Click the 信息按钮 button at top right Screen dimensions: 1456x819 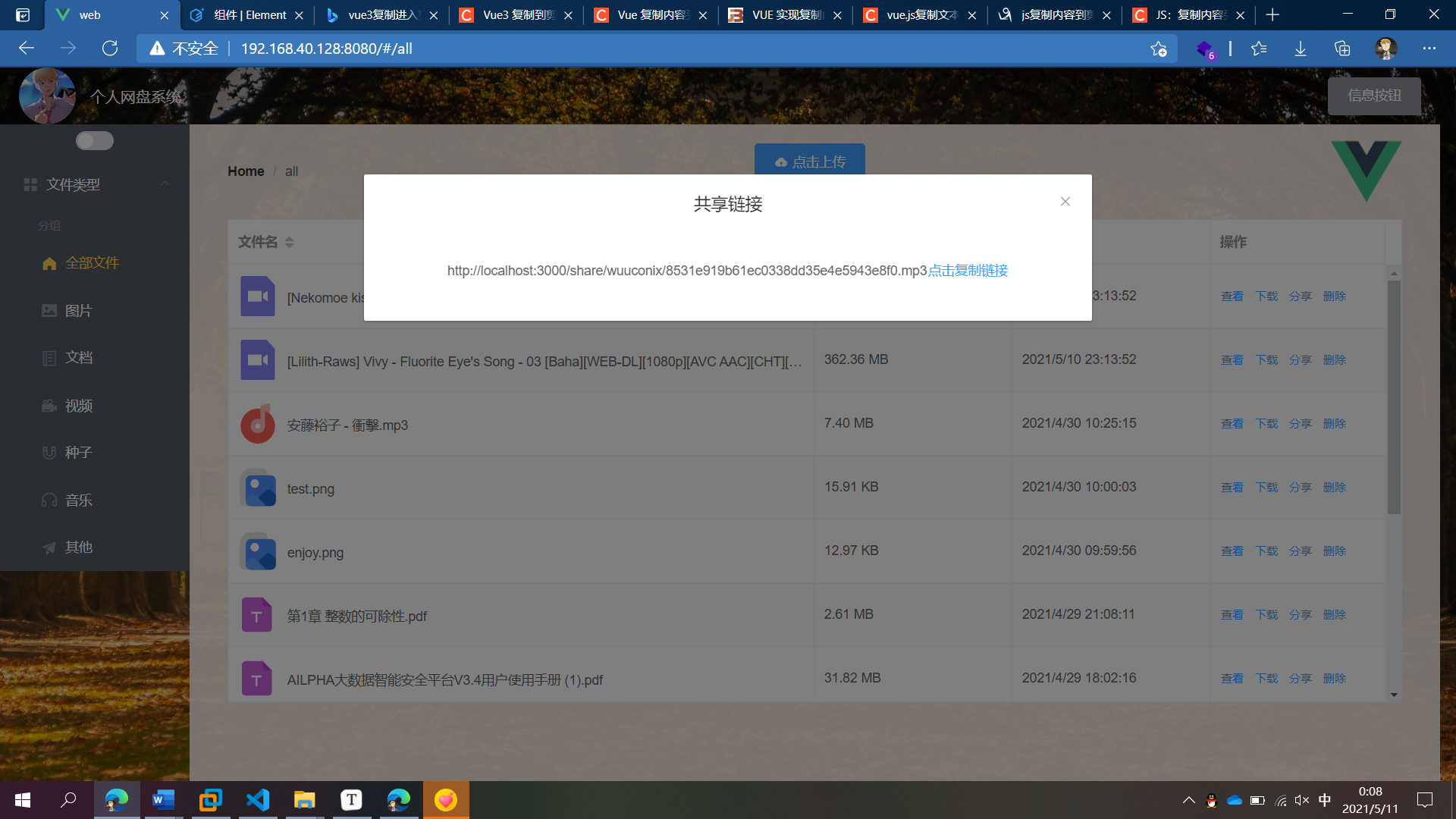tap(1374, 96)
